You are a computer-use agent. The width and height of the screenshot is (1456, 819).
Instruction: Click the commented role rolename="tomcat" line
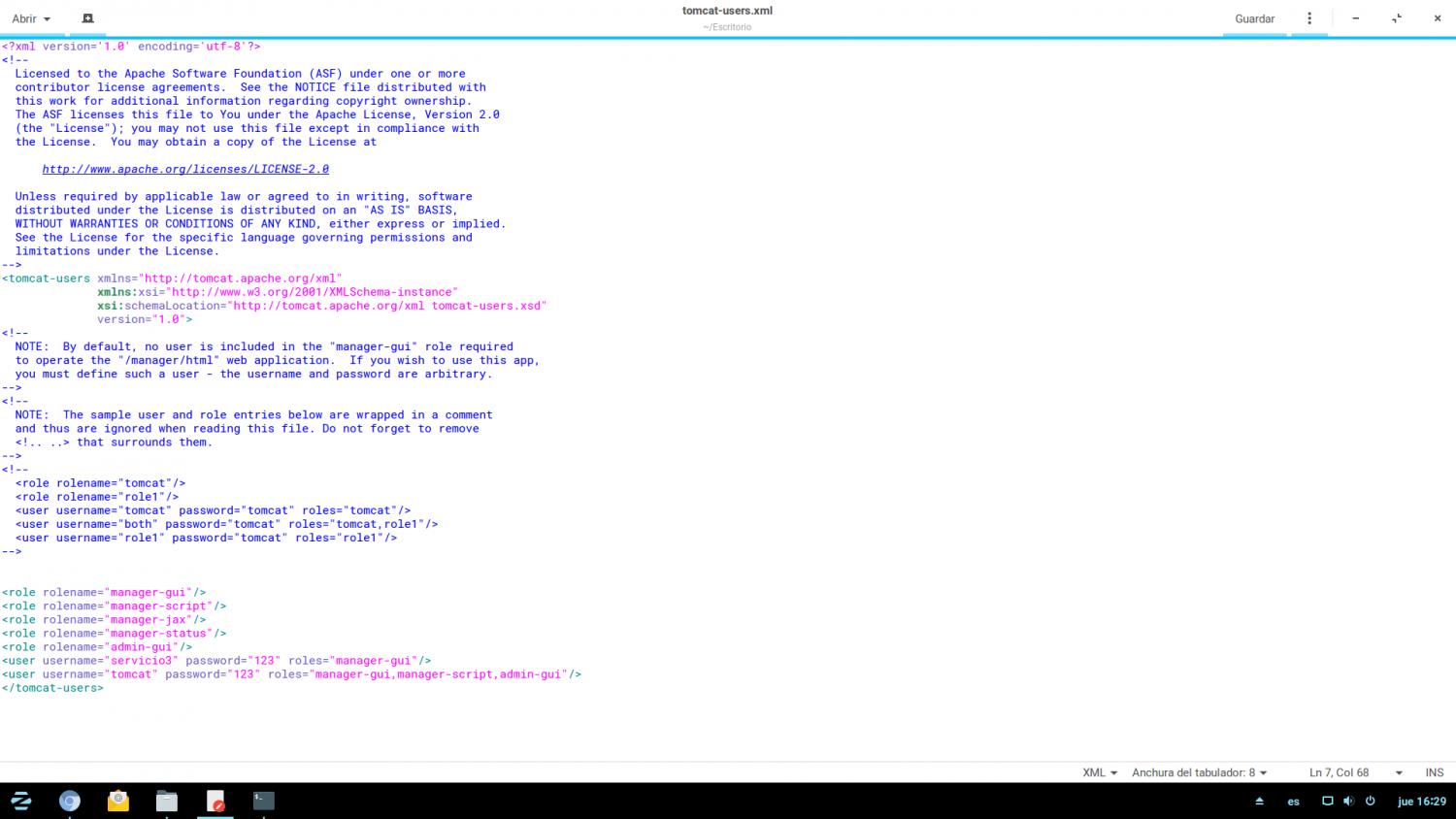point(100,482)
